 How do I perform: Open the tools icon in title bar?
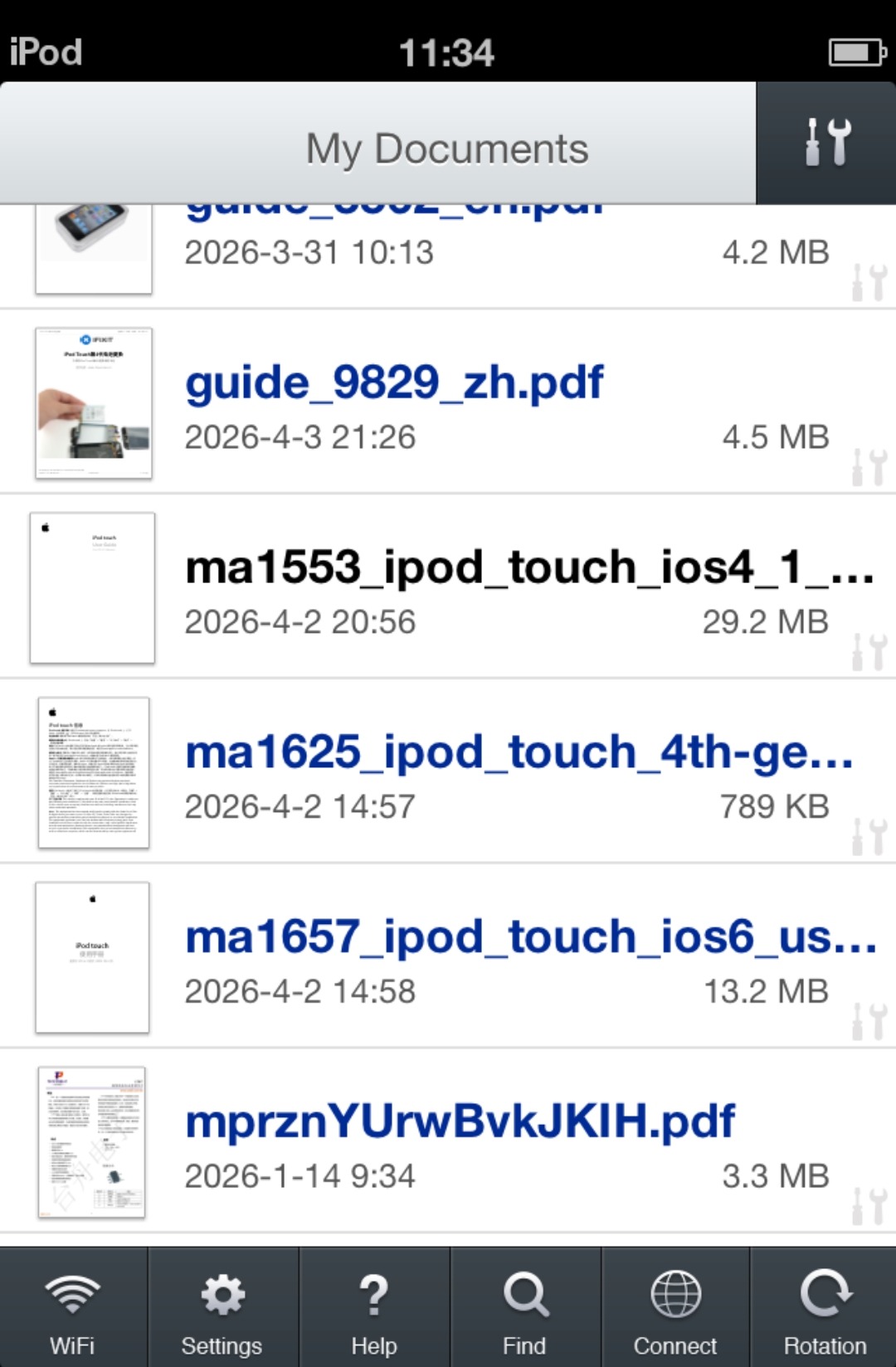point(826,143)
